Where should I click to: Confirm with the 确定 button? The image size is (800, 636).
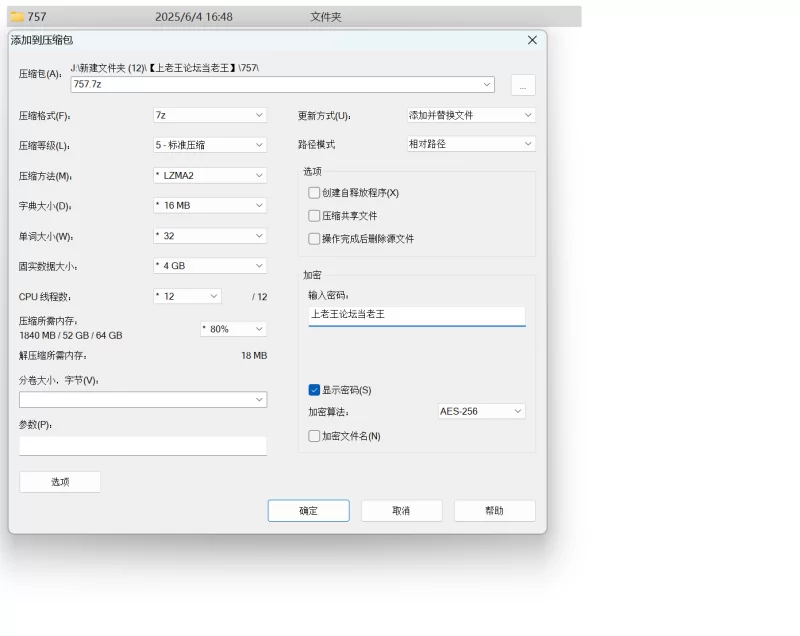tap(309, 511)
